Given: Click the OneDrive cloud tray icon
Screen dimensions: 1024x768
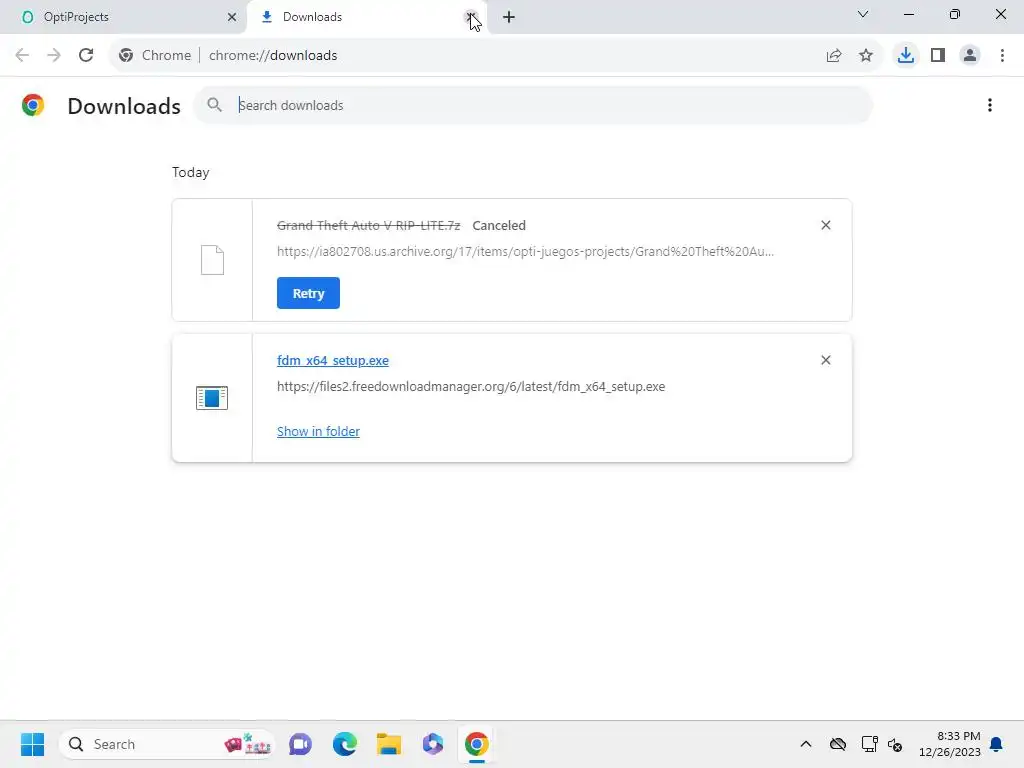Looking at the screenshot, I should 838,744.
